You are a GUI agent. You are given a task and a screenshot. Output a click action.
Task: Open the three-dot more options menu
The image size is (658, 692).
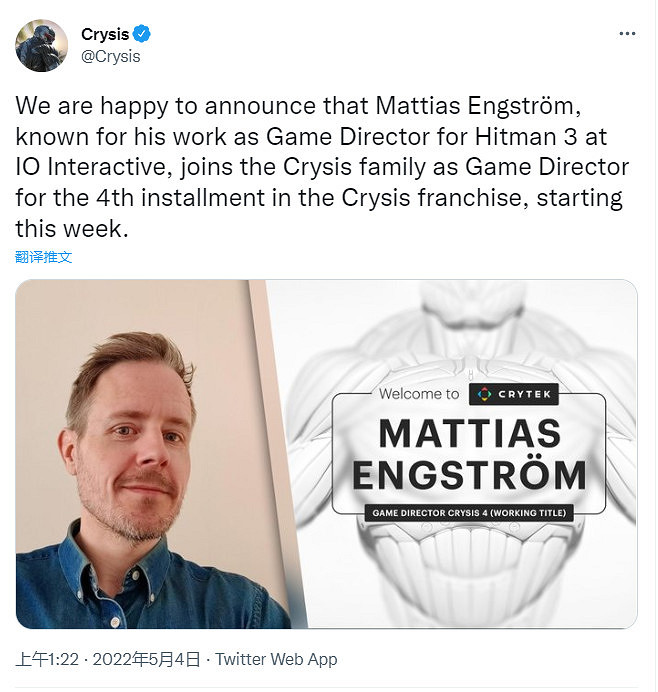point(627,34)
